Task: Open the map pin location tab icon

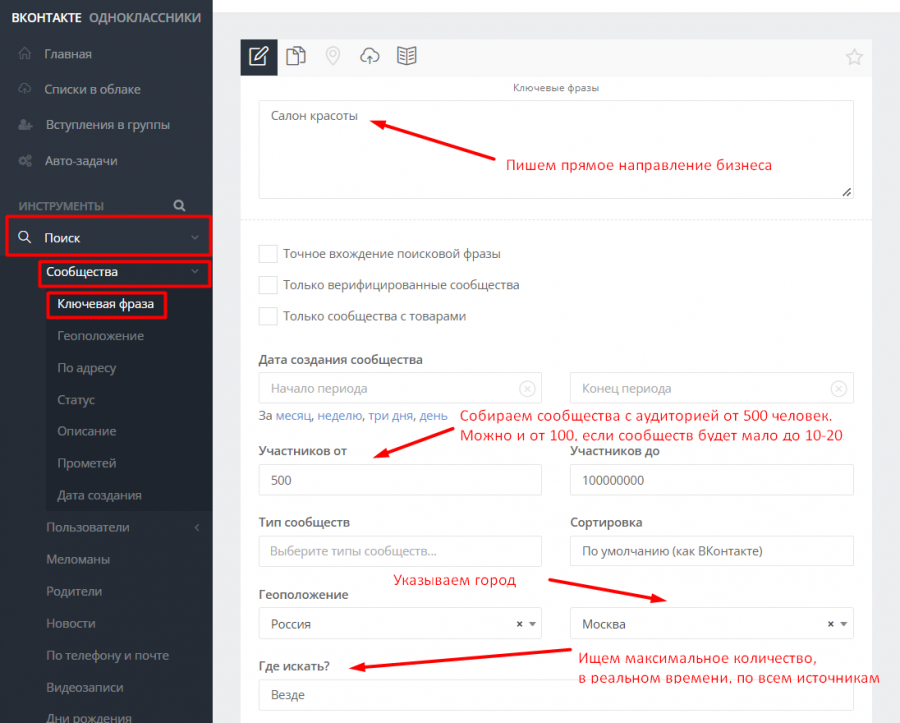Action: 332,56
